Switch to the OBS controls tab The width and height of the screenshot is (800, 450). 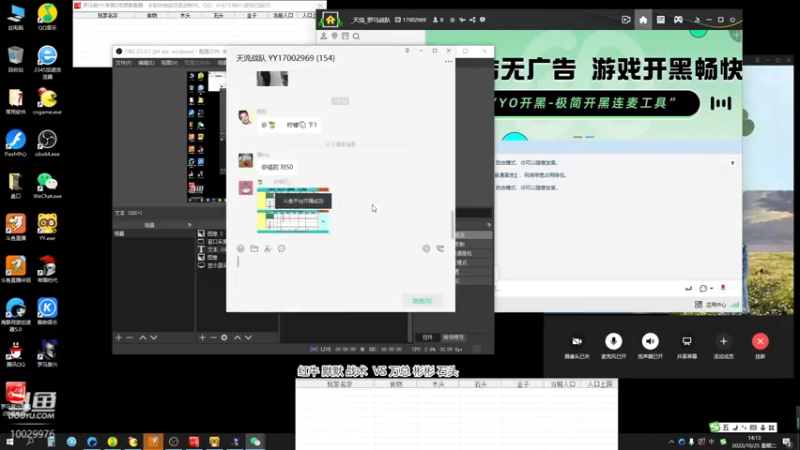tap(428, 337)
